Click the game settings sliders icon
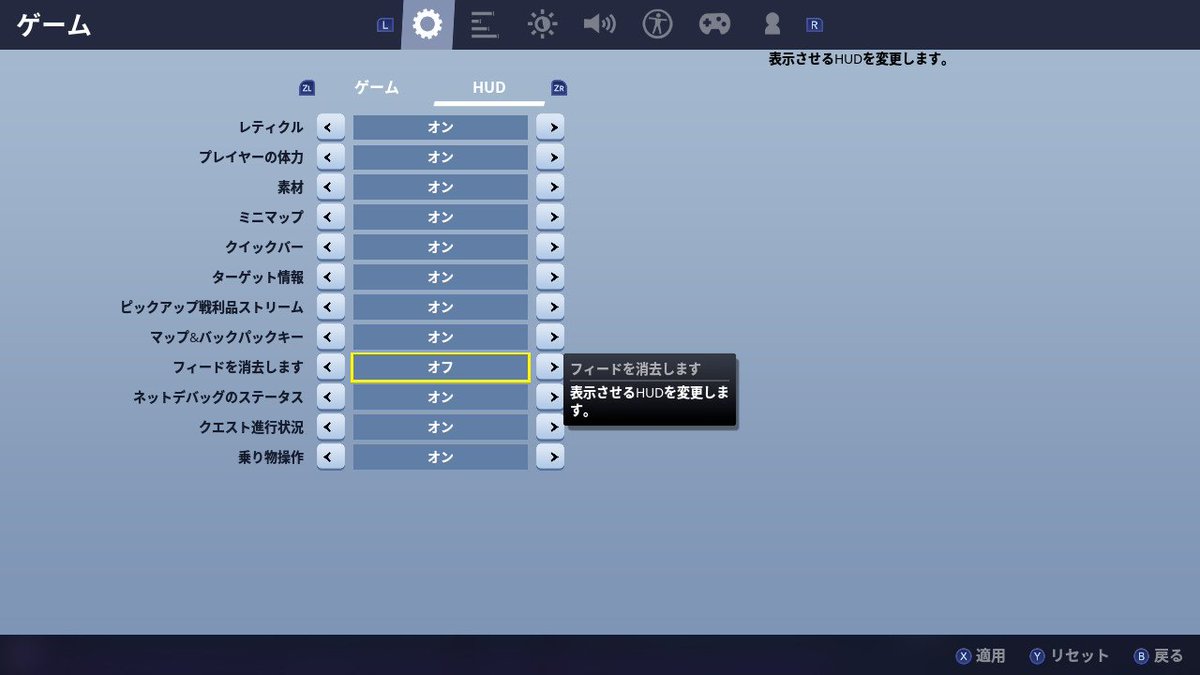Viewport: 1200px width, 675px height. point(485,24)
